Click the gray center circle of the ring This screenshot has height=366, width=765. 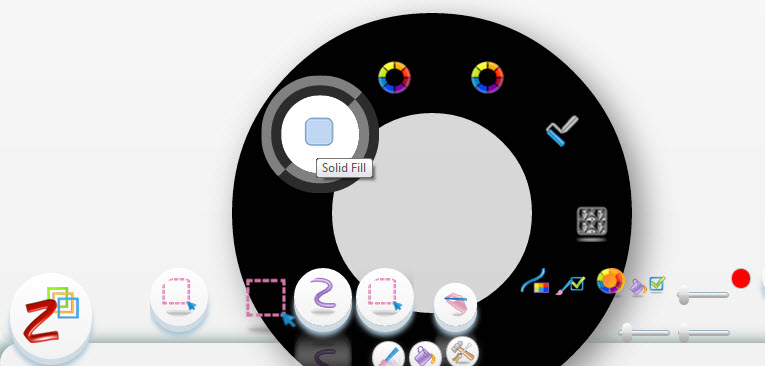coord(432,213)
